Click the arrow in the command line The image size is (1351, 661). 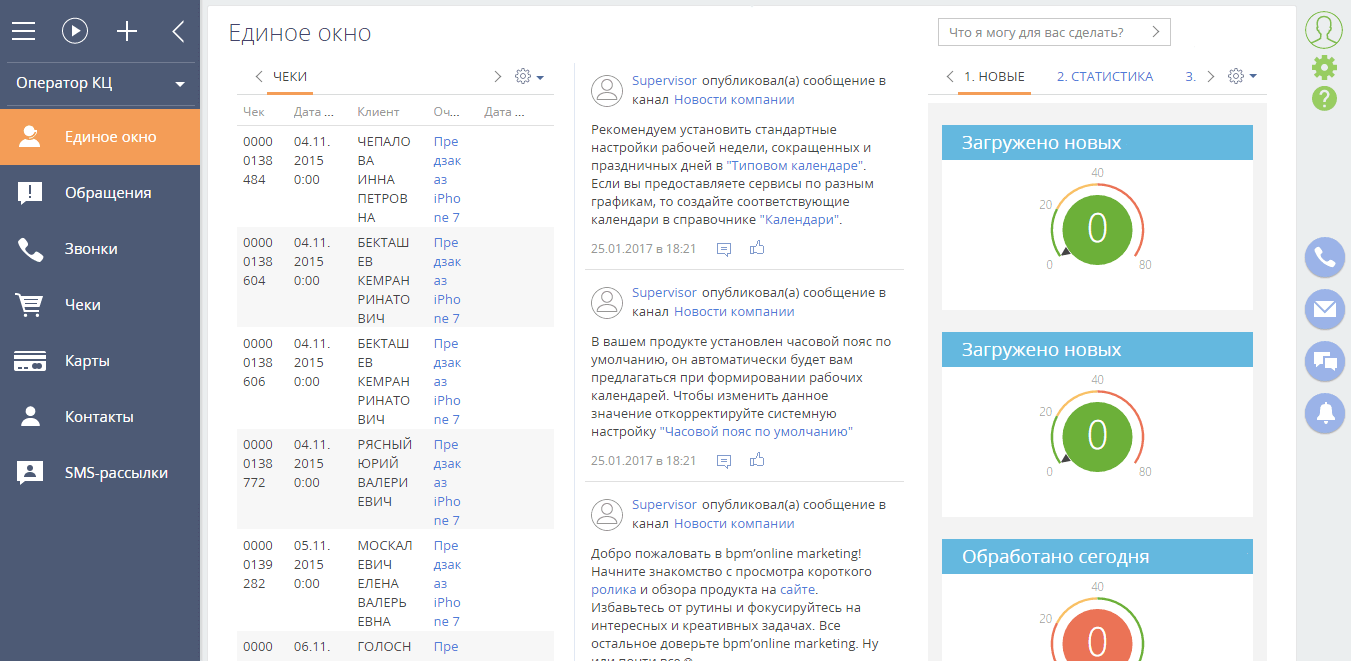(1156, 32)
